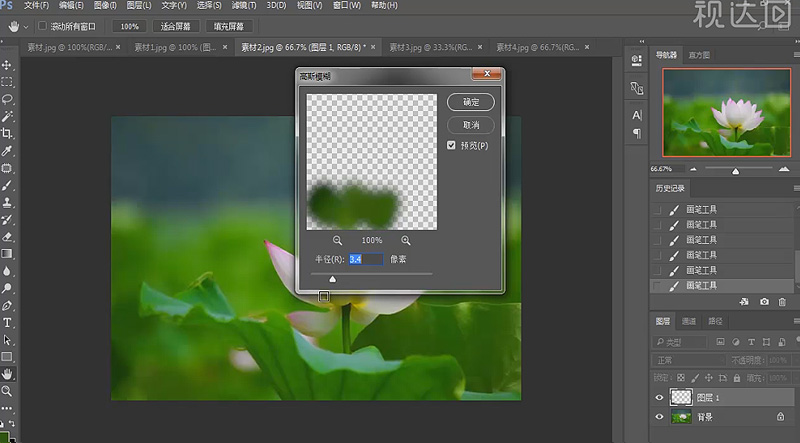Set history brush source on last 画笔工具 state

(658, 286)
